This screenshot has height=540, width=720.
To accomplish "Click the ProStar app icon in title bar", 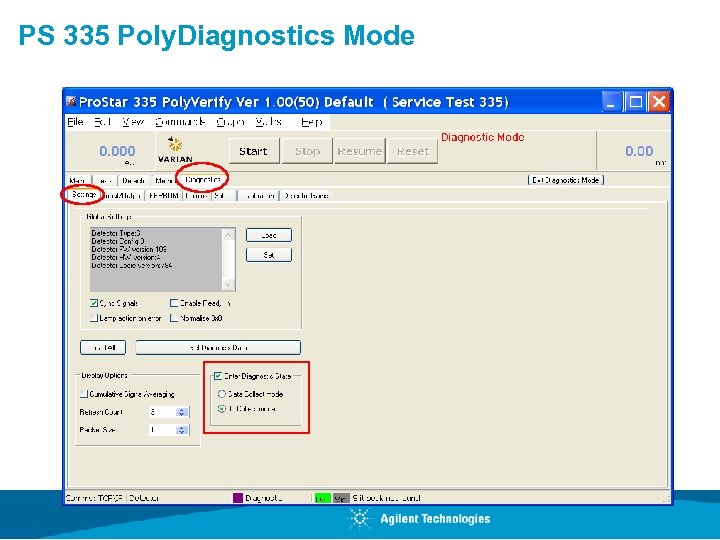I will (x=71, y=101).
